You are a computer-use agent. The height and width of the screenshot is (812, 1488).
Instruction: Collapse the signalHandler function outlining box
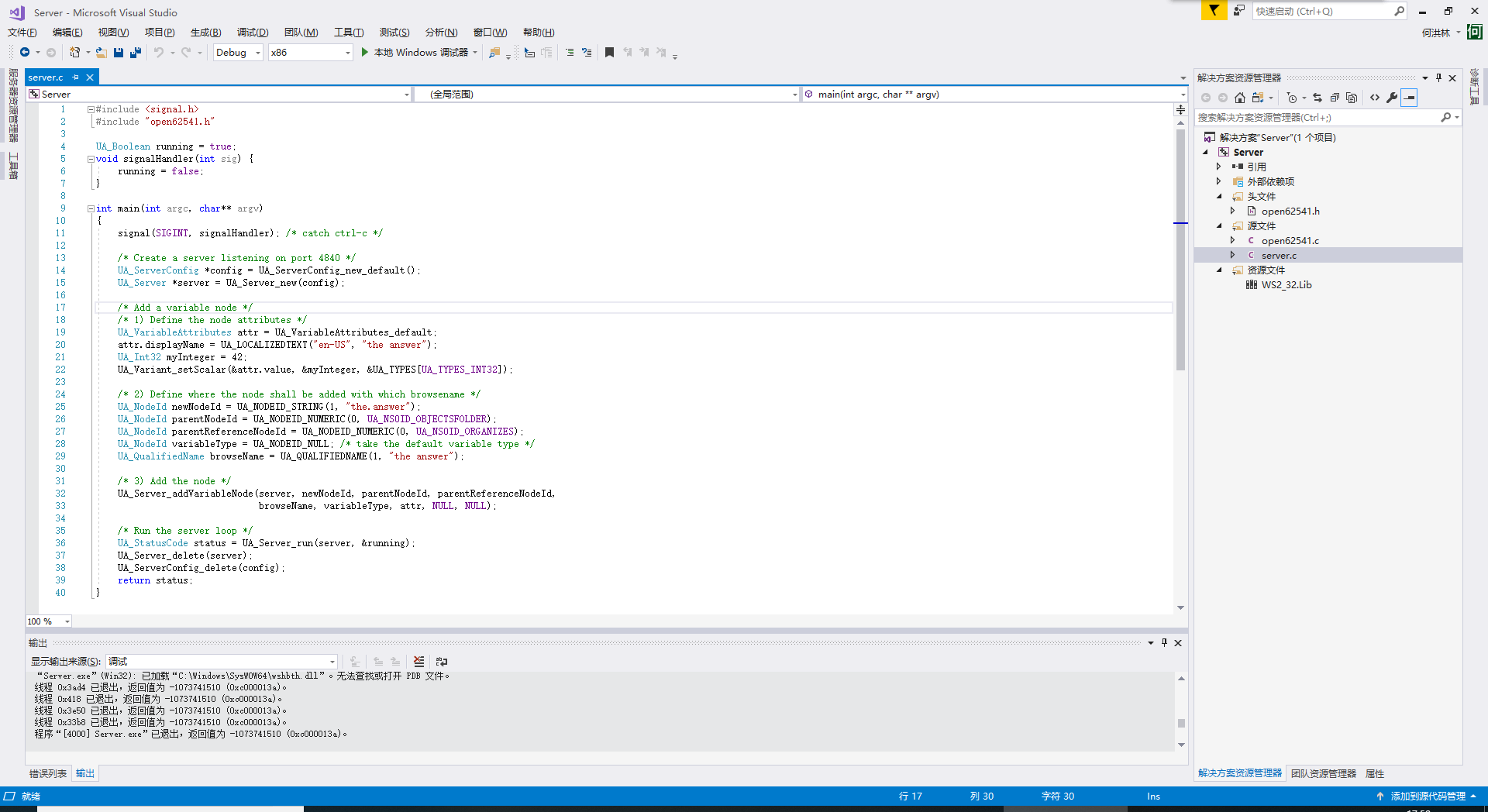[91, 159]
